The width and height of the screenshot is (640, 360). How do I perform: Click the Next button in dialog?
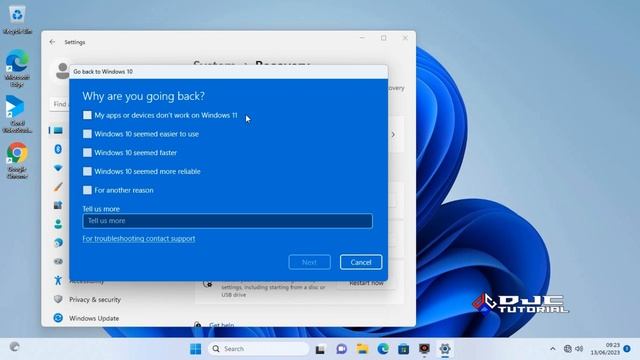pos(309,262)
